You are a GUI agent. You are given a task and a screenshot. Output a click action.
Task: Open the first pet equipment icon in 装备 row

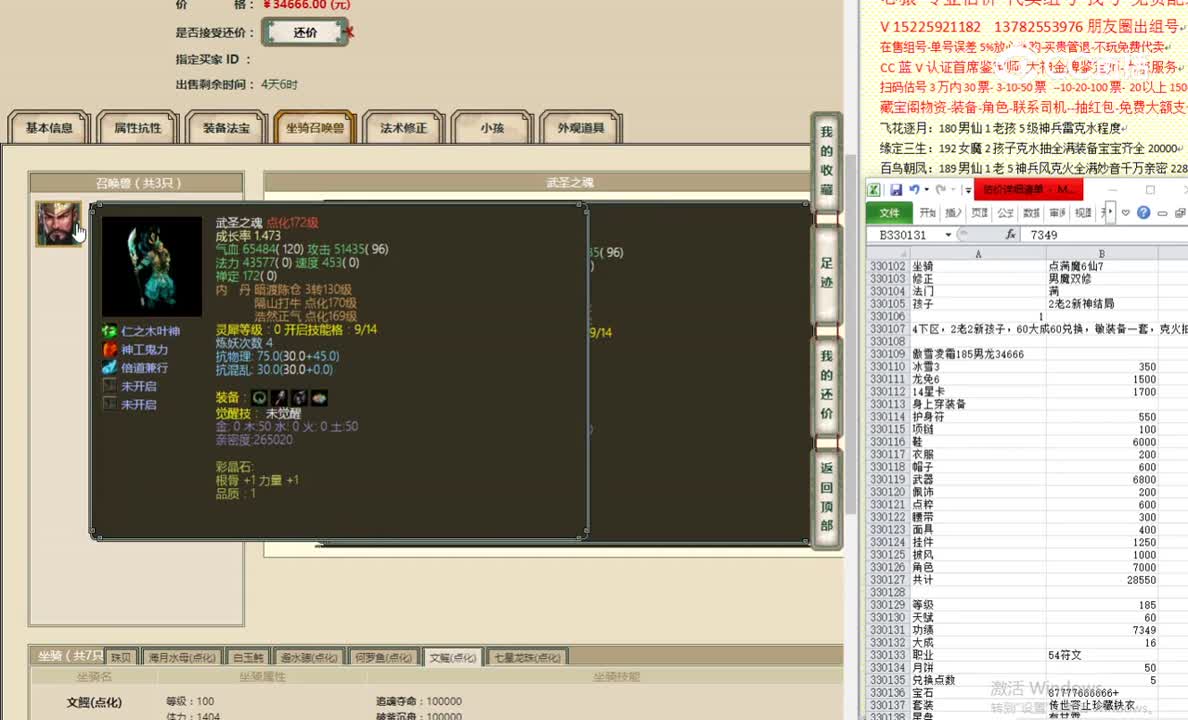pyautogui.click(x=260, y=397)
